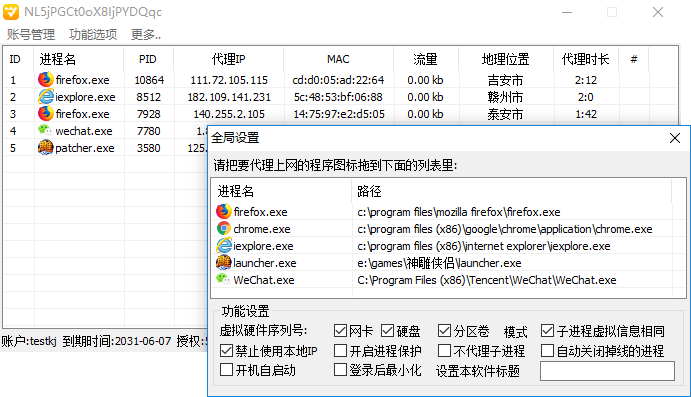Select the WeChat icon in process row 4
Screen dimensions: 691x397
45,130
